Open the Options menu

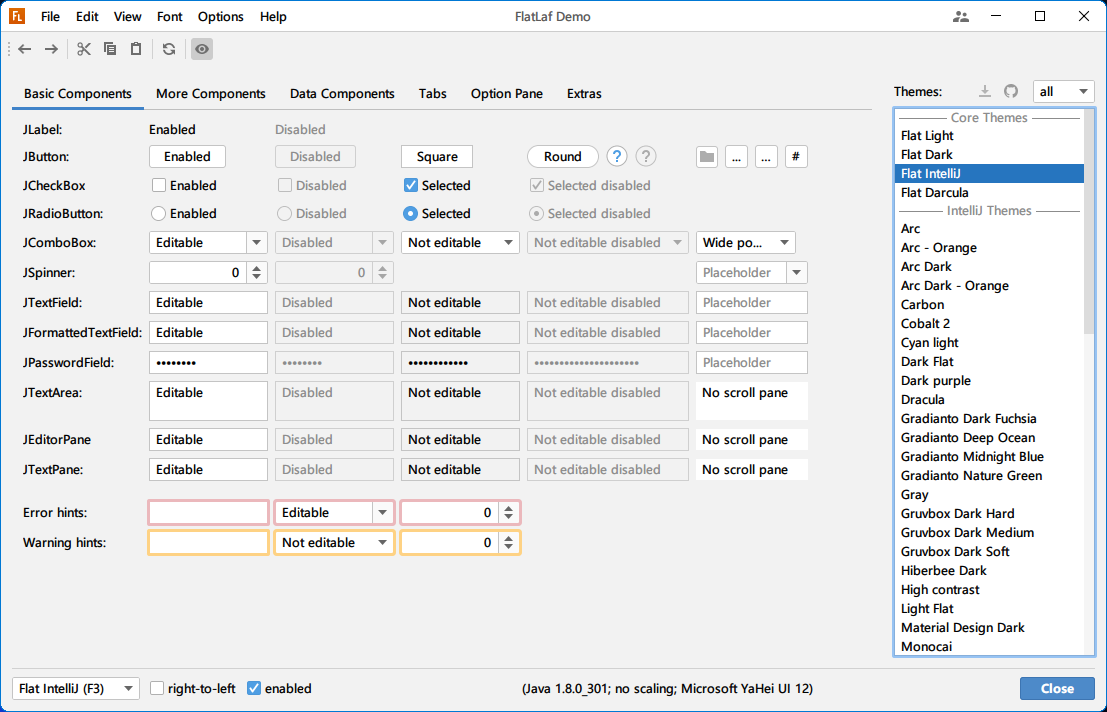point(220,16)
